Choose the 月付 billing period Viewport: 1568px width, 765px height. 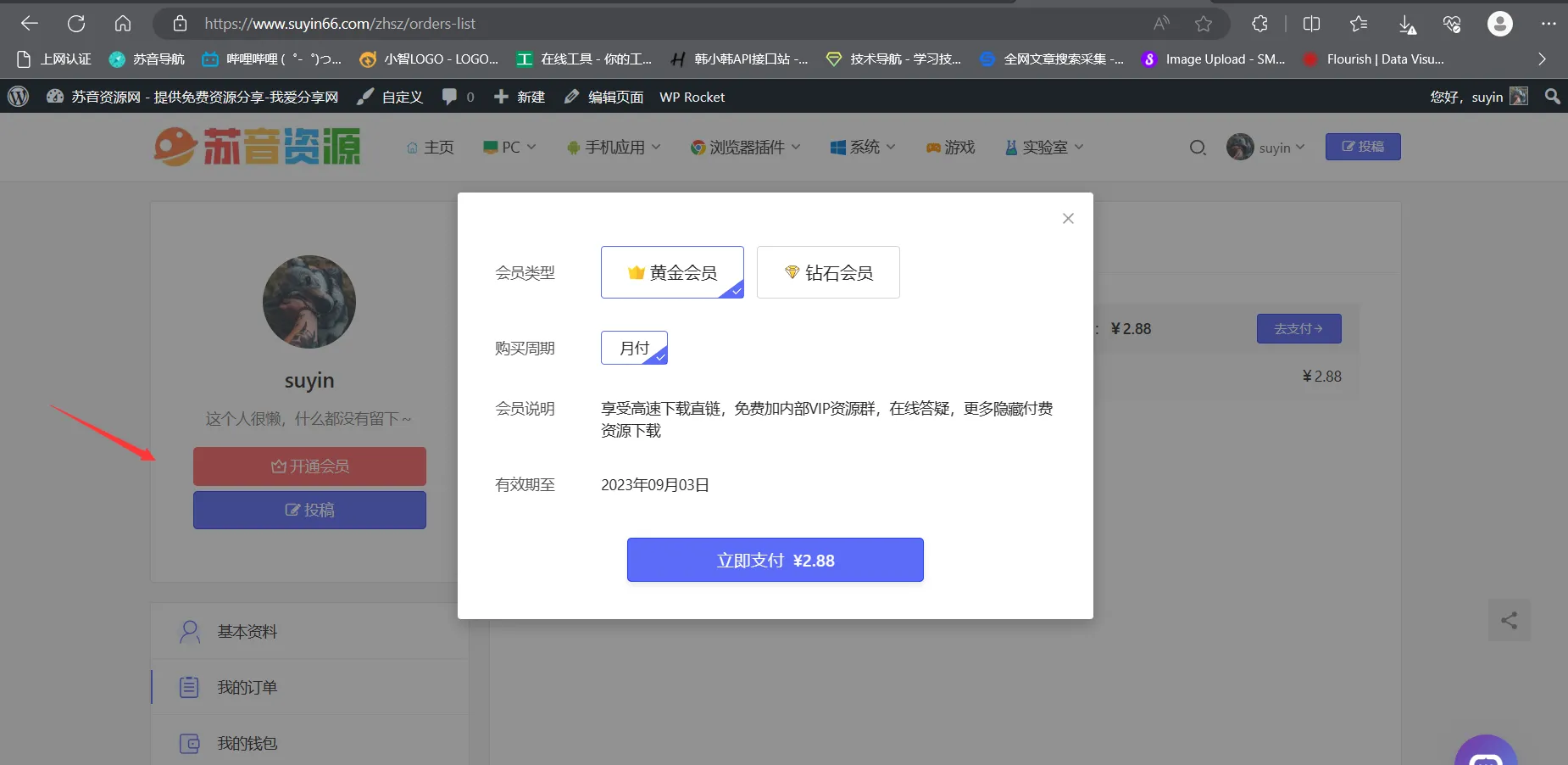pos(634,348)
